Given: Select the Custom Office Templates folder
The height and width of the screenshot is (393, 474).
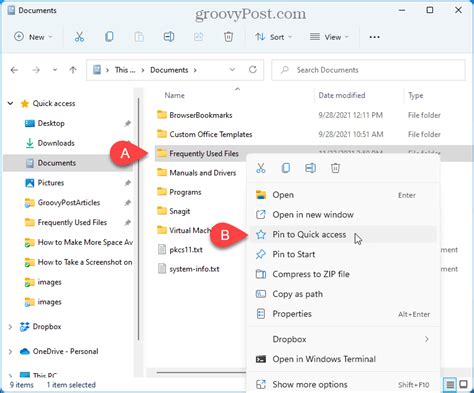Looking at the screenshot, I should pyautogui.click(x=211, y=134).
